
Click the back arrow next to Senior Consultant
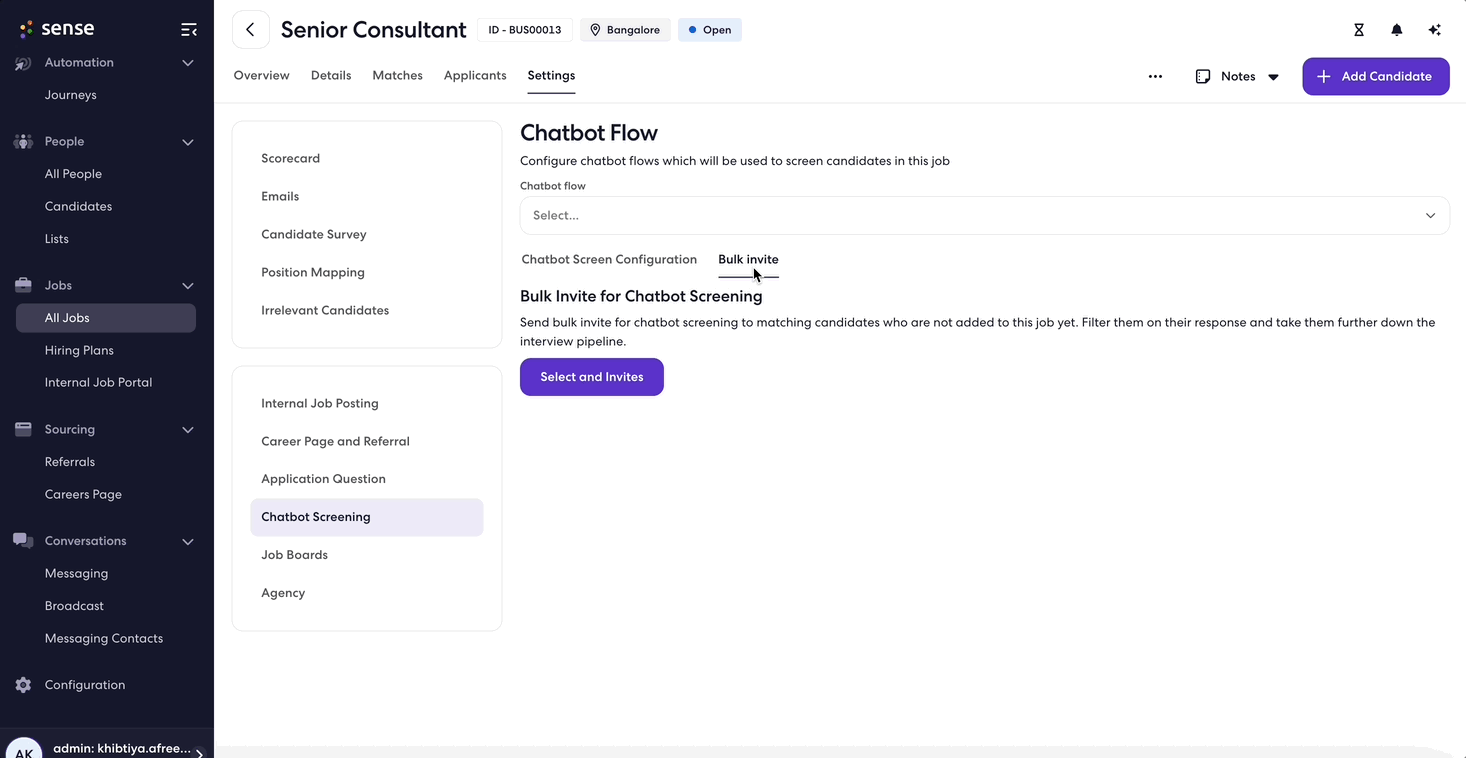(250, 30)
